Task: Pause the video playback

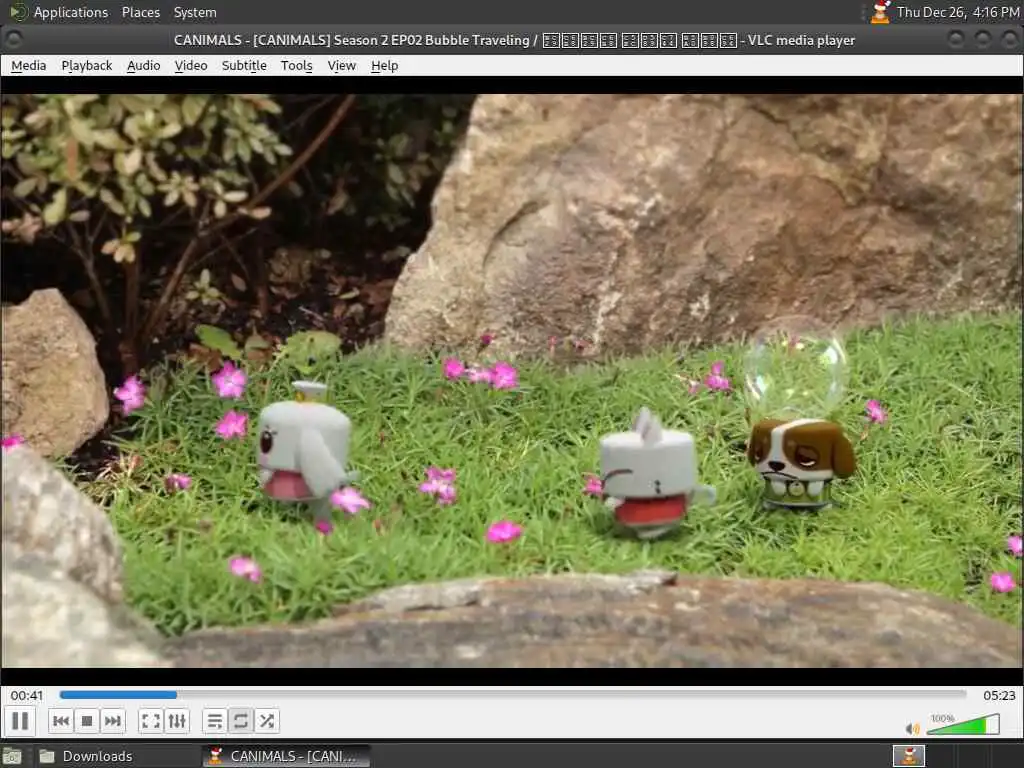Action: coord(20,721)
